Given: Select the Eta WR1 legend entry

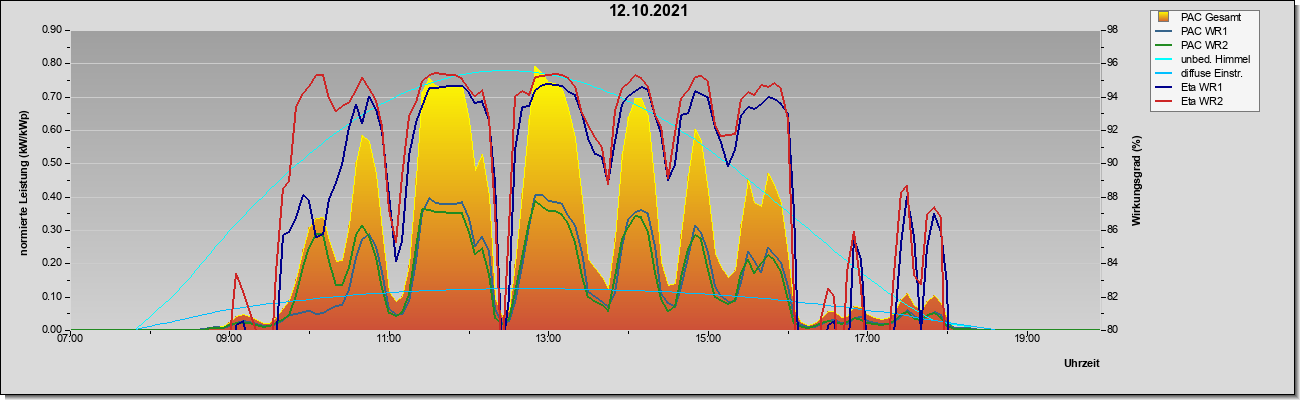Looking at the screenshot, I should tap(1194, 87).
